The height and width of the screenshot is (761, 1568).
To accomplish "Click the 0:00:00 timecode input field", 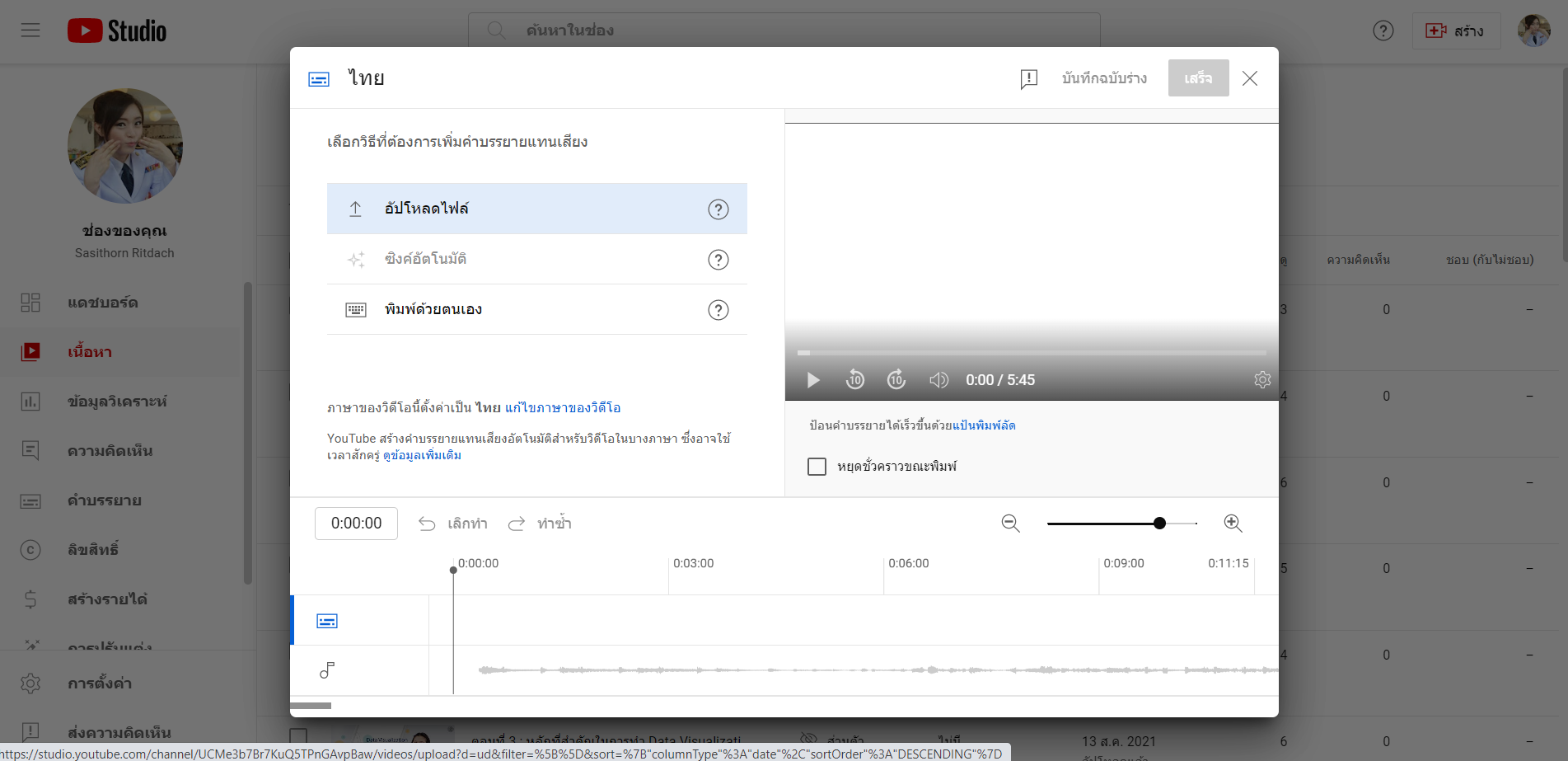I will (x=356, y=524).
